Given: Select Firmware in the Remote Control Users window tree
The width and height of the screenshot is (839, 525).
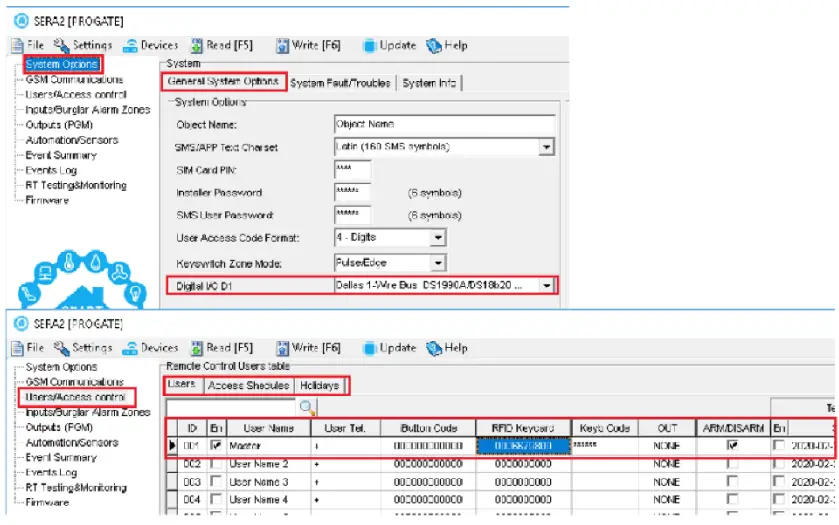Looking at the screenshot, I should (x=47, y=503).
